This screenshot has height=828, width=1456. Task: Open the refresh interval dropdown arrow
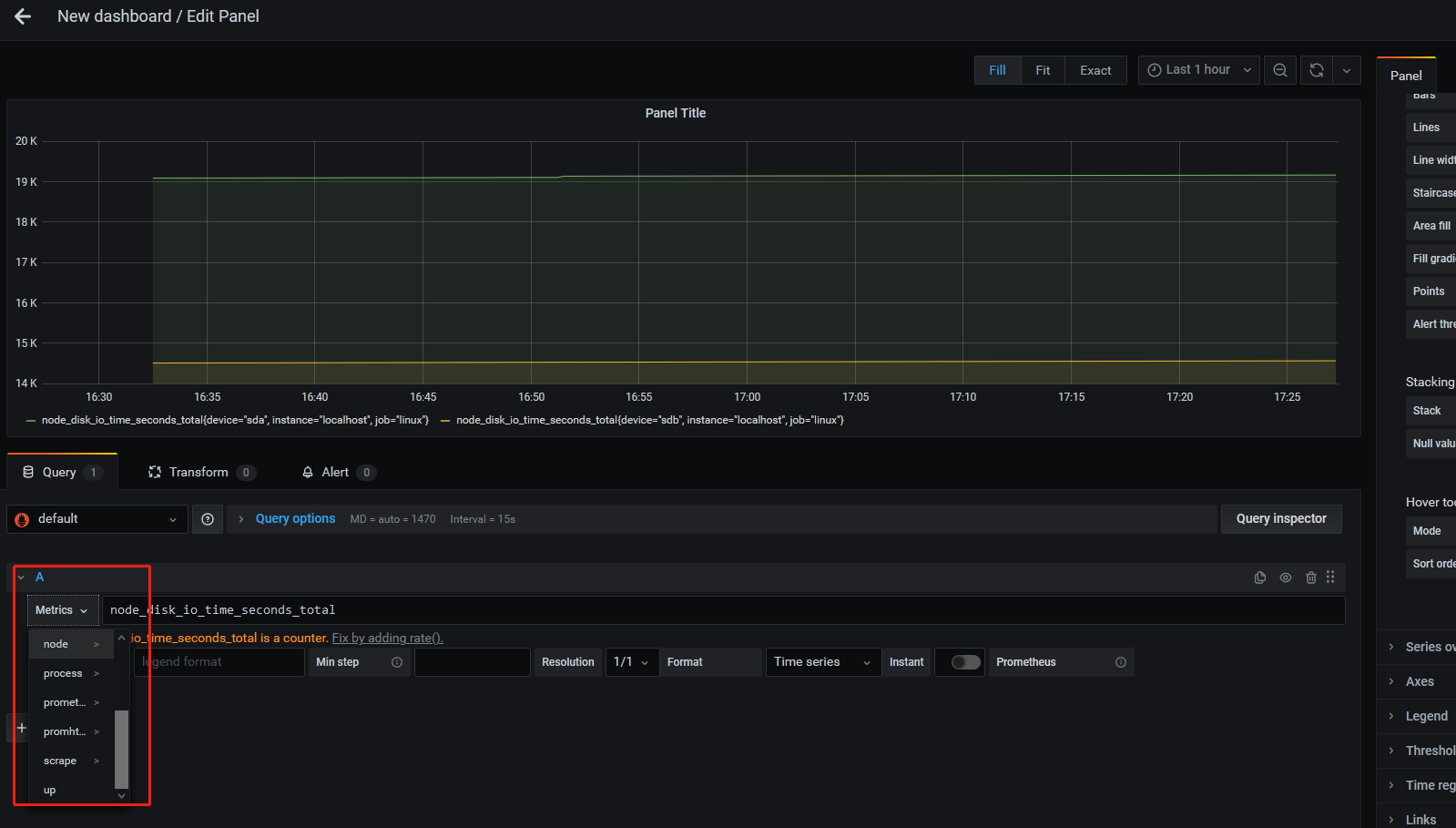pos(1347,70)
